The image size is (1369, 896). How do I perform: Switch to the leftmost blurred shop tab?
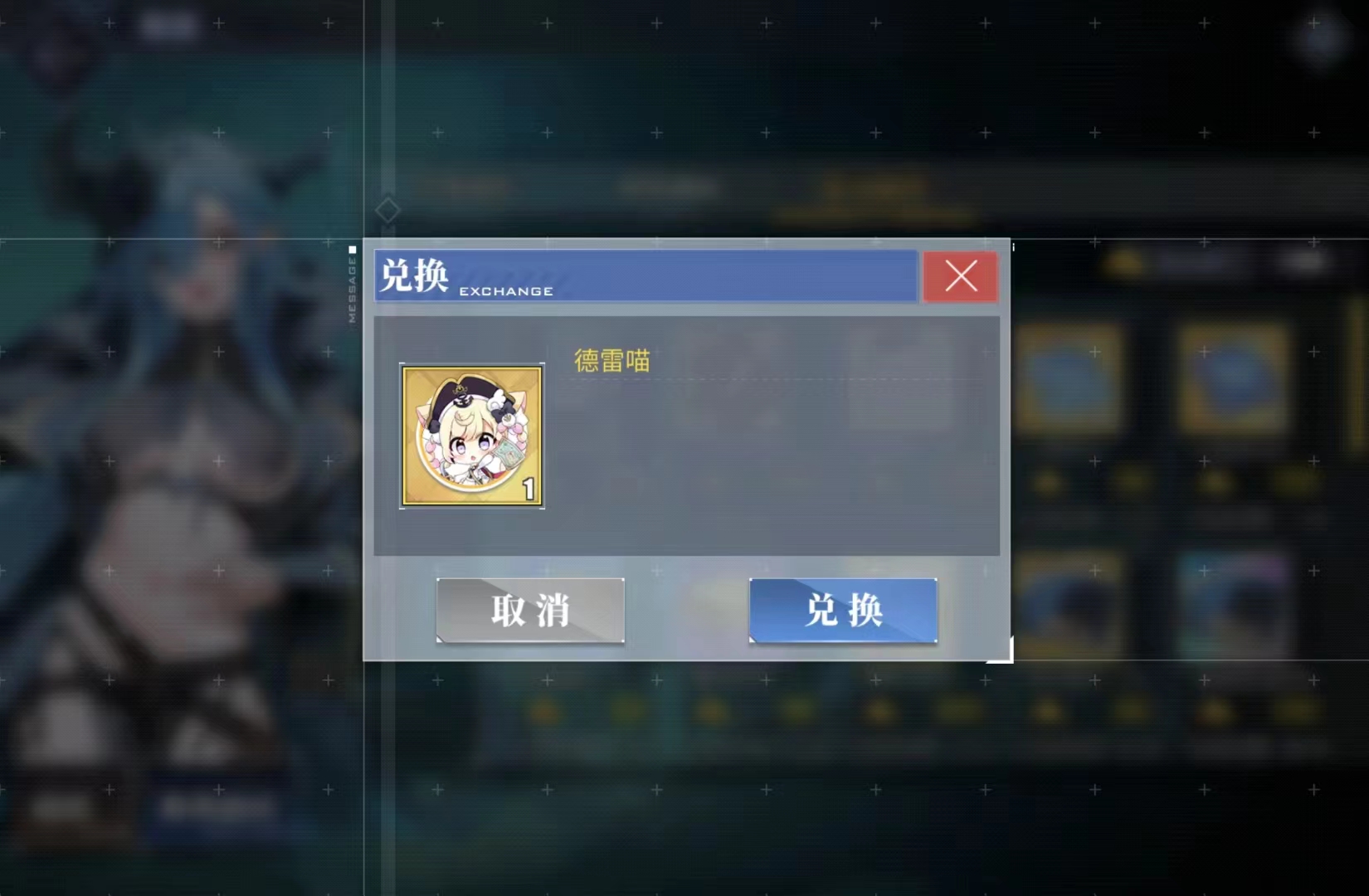465,187
